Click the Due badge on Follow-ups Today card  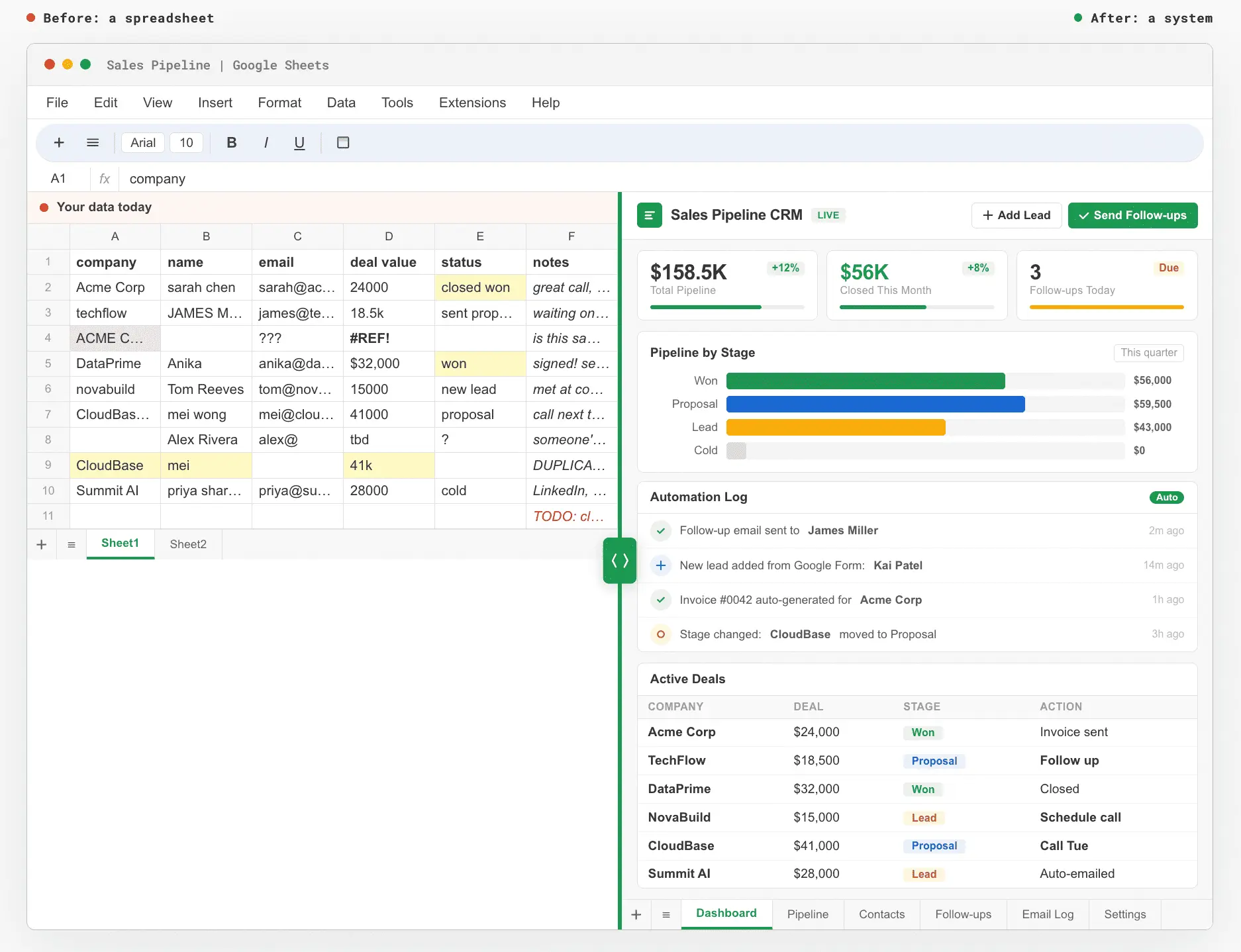click(1168, 268)
